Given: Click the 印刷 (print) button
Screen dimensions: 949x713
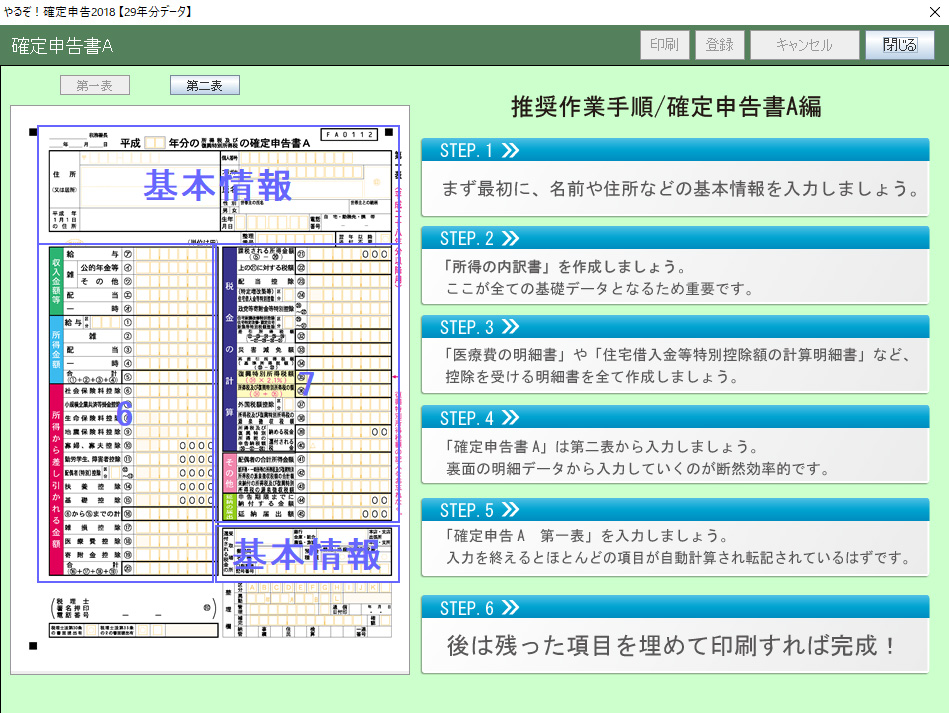Looking at the screenshot, I should 664,45.
